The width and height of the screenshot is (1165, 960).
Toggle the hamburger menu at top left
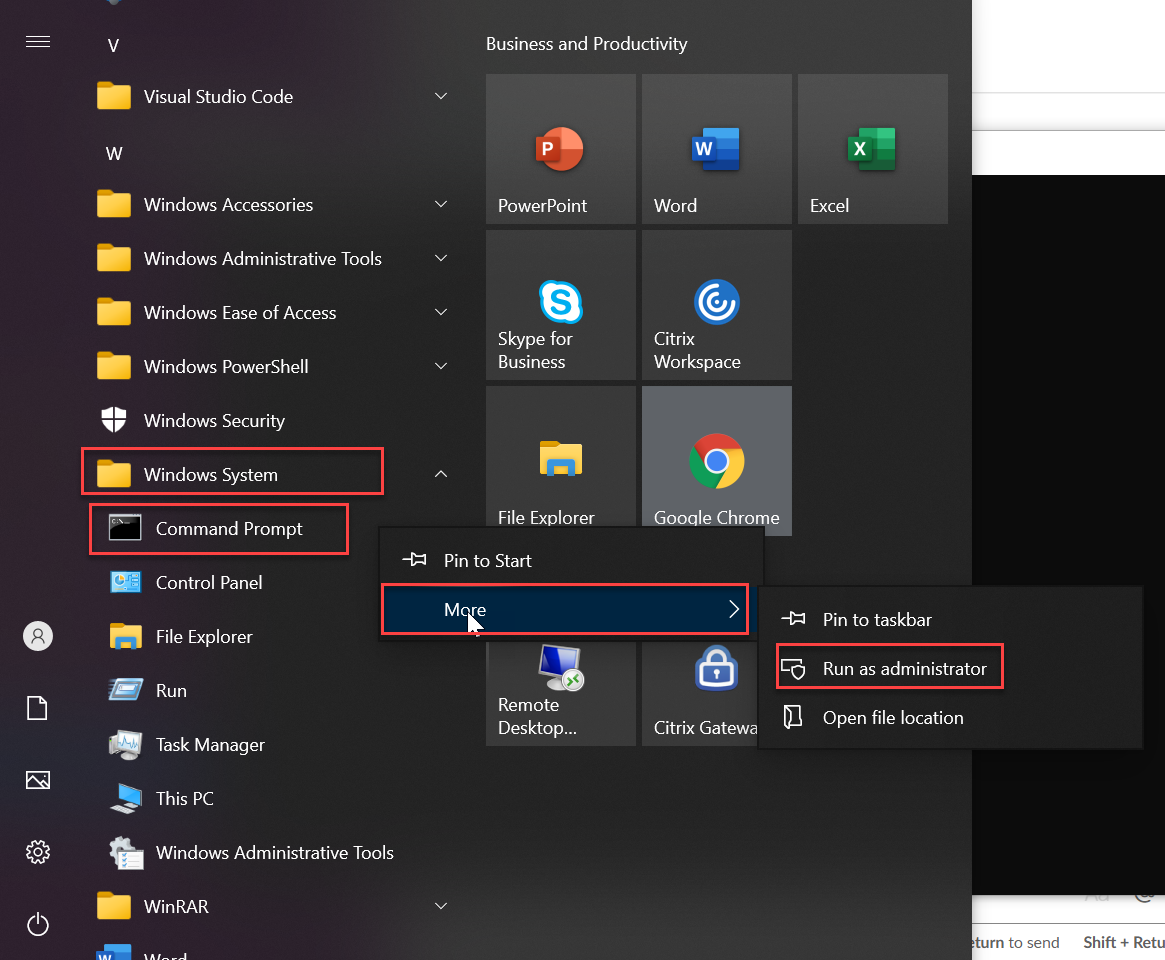point(38,42)
